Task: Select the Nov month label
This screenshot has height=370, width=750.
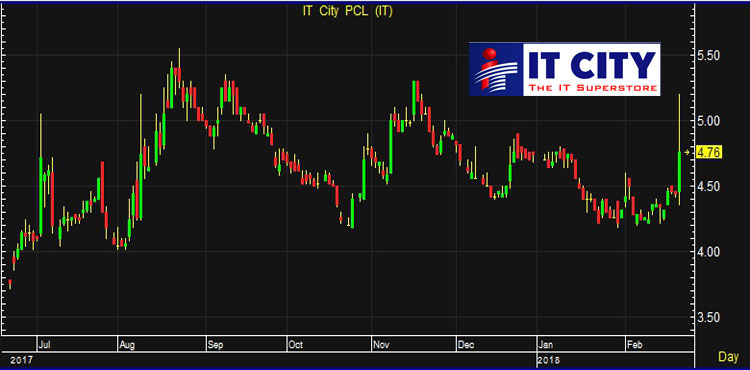Action: [x=381, y=344]
